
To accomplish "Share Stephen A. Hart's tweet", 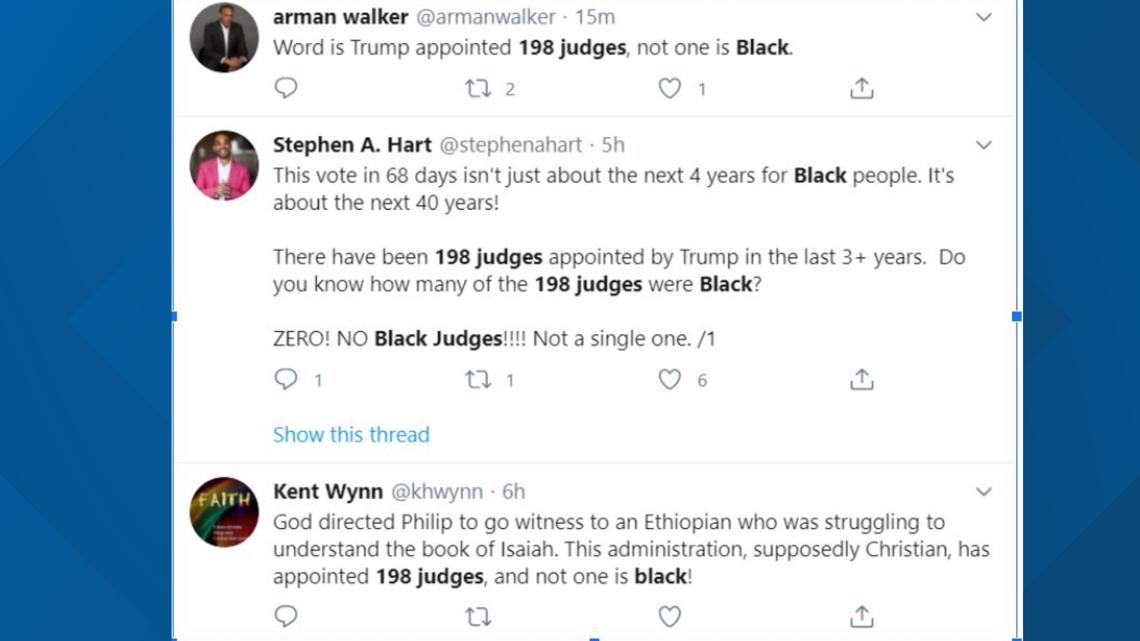I will [862, 379].
